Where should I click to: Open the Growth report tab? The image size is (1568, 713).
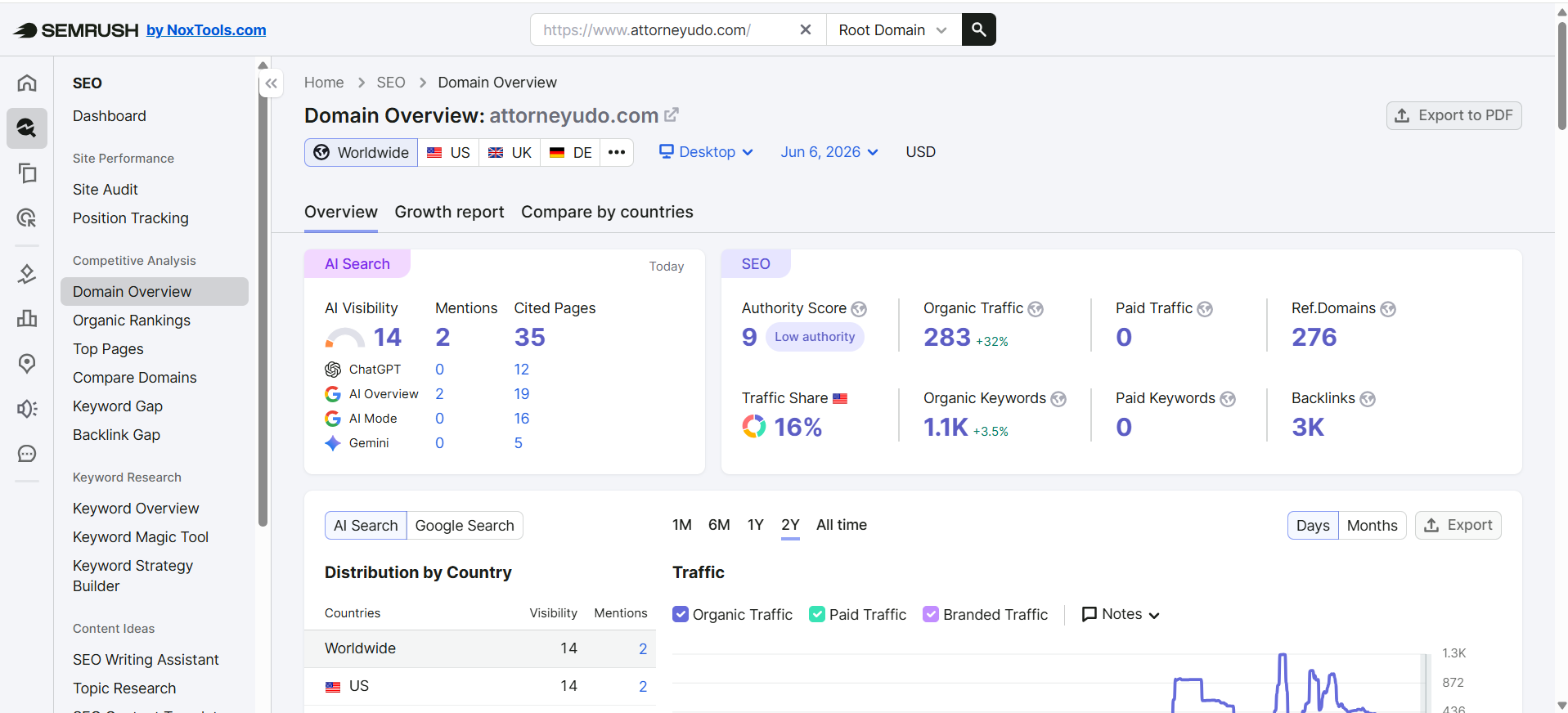point(449,212)
